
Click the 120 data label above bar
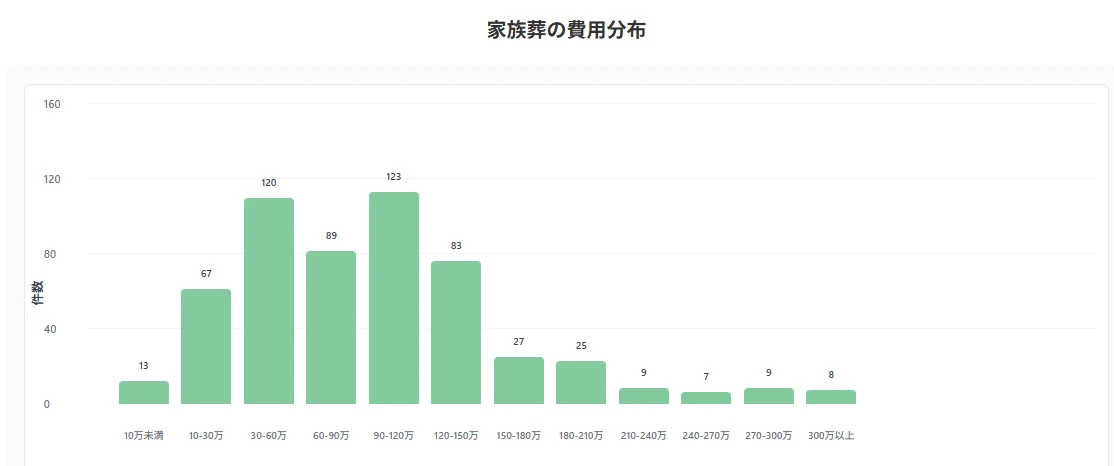[x=269, y=183]
